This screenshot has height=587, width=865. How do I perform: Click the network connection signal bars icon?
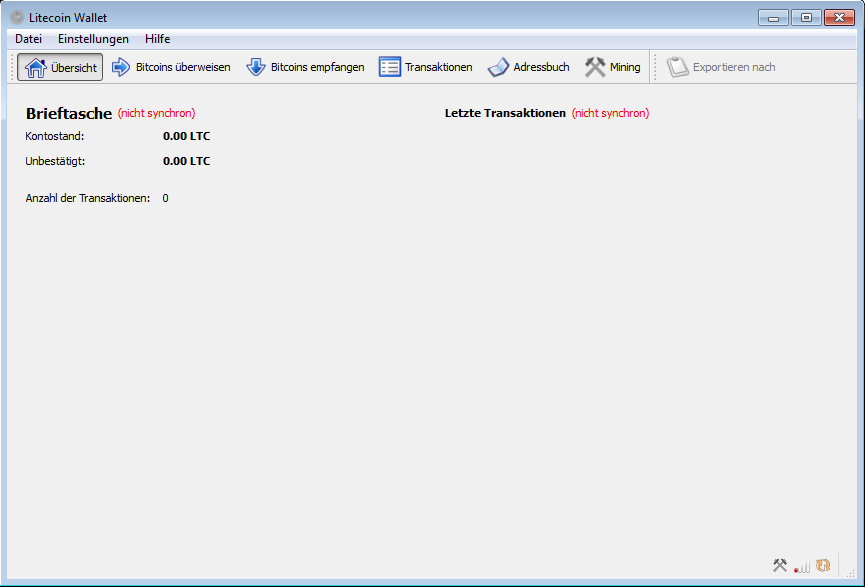pos(802,565)
